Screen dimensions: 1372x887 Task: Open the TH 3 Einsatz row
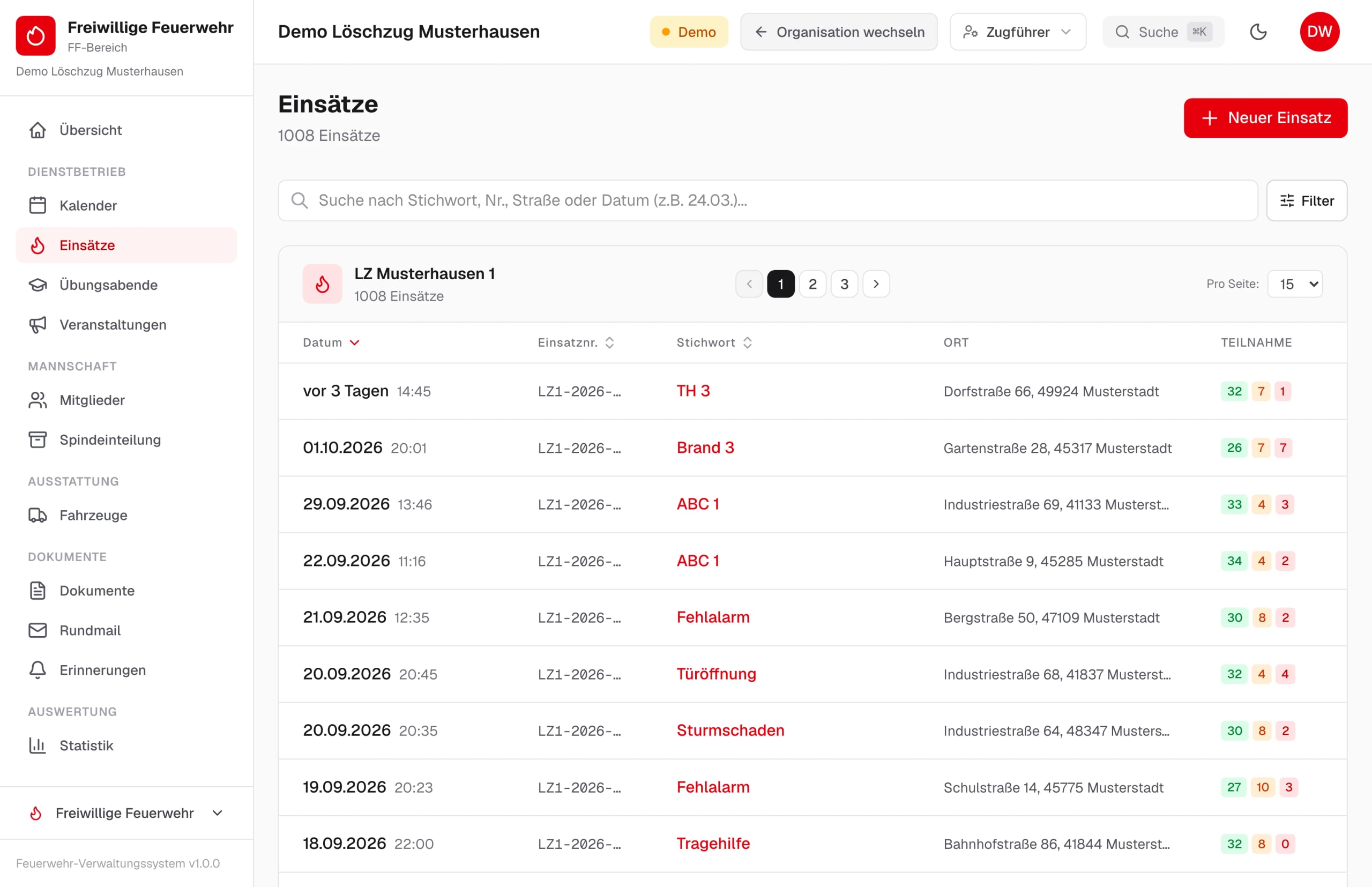[812, 392]
